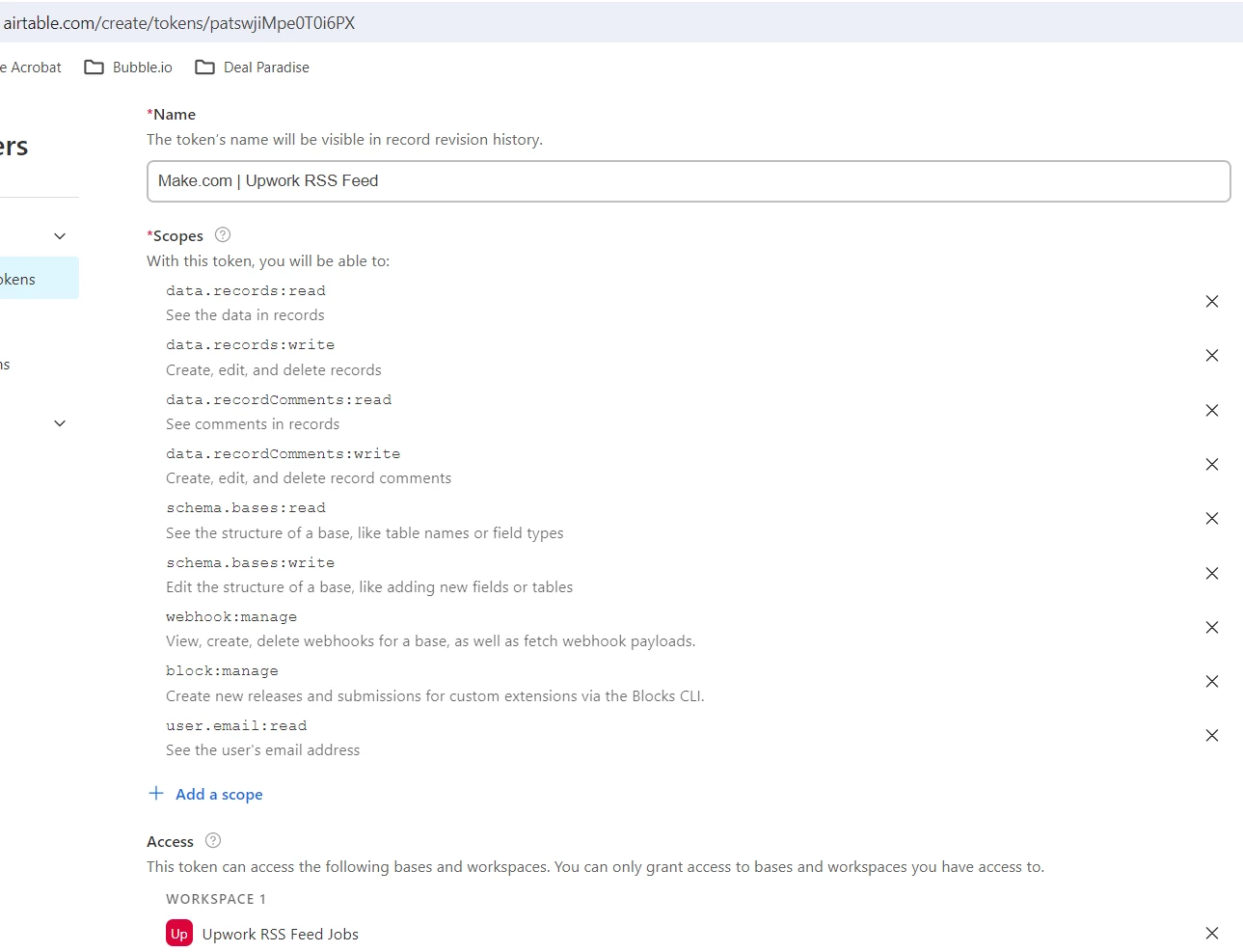Screen dimensions: 1243x952
Task: Click the Add a scope link
Action: click(219, 795)
